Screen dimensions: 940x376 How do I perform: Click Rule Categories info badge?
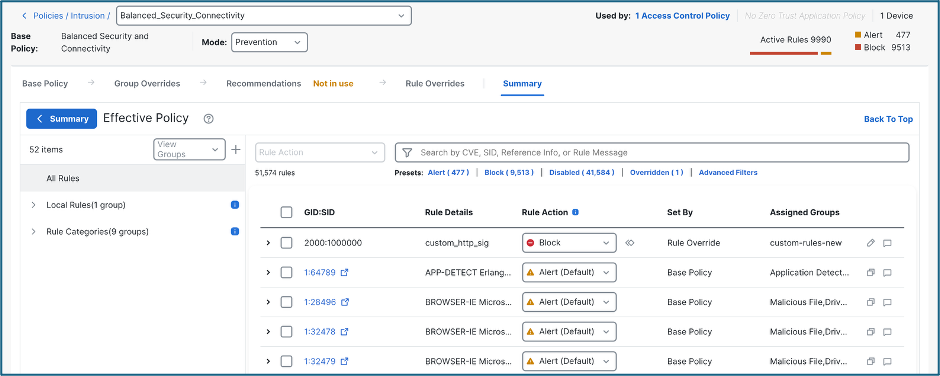235,231
